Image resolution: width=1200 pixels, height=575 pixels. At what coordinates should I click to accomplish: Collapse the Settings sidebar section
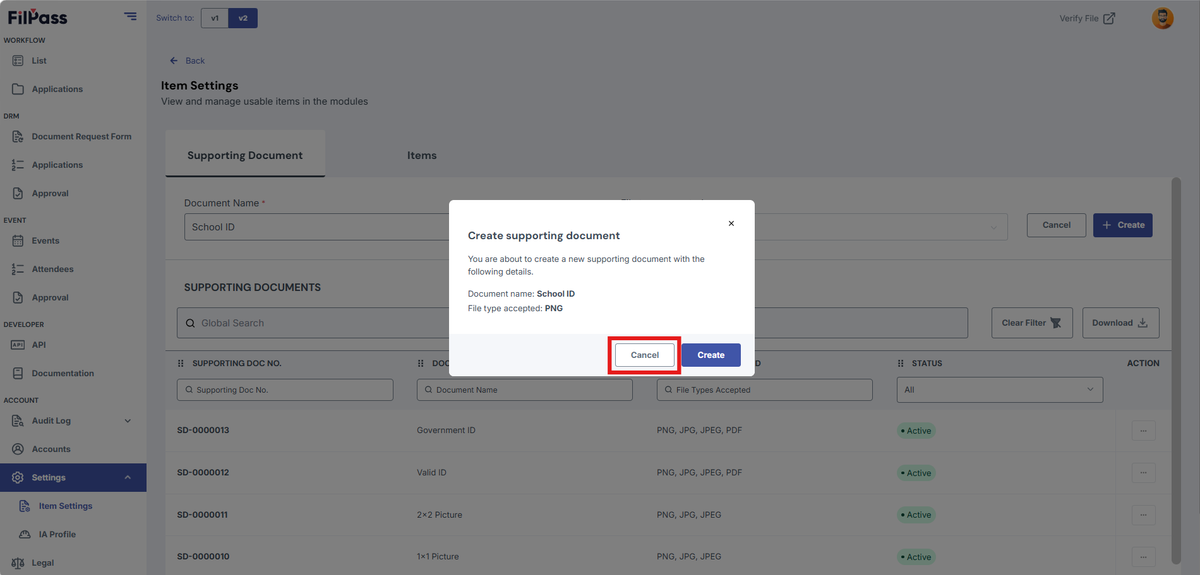pos(127,478)
